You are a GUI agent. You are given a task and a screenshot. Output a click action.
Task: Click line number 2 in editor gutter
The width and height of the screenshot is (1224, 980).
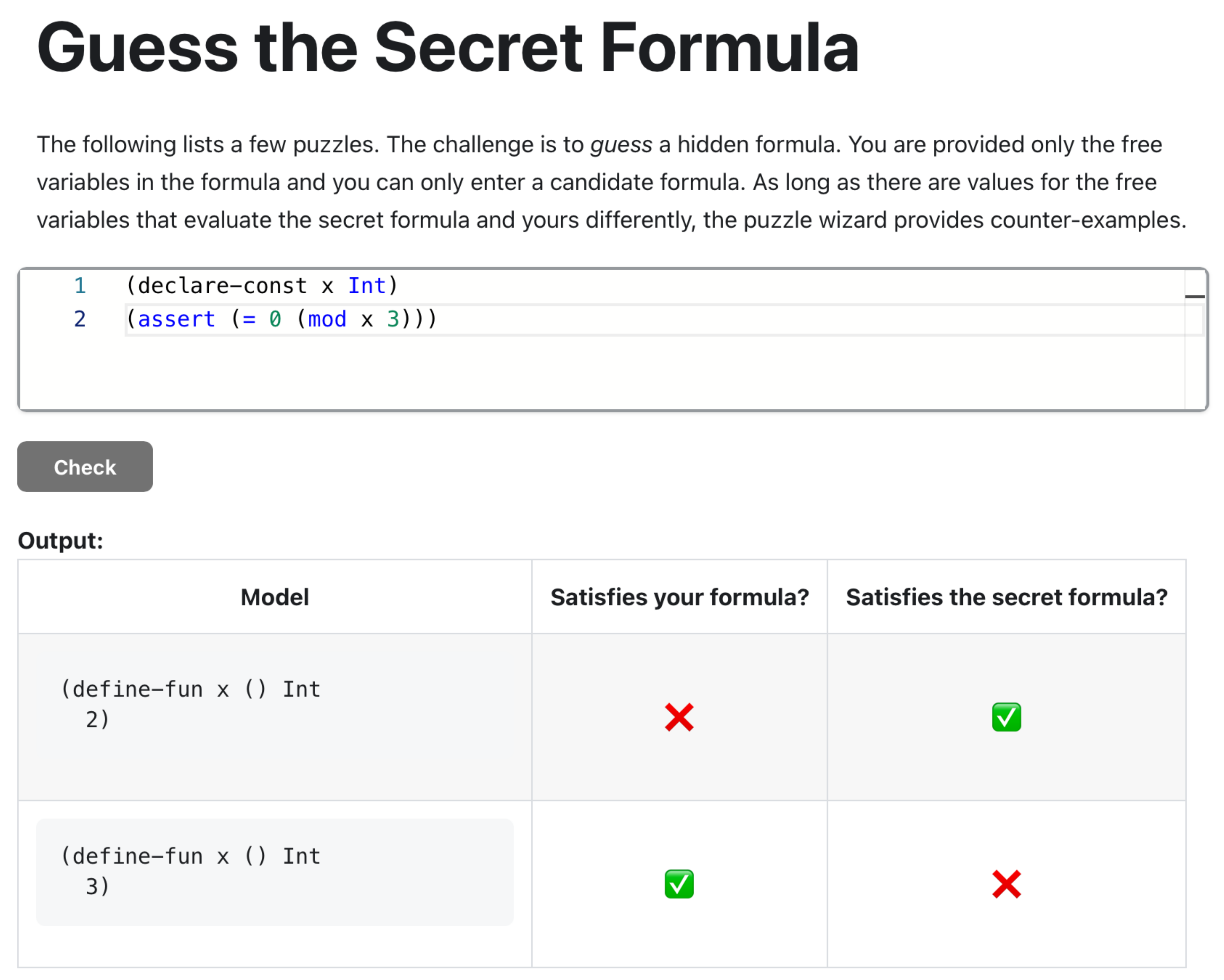pos(79,319)
